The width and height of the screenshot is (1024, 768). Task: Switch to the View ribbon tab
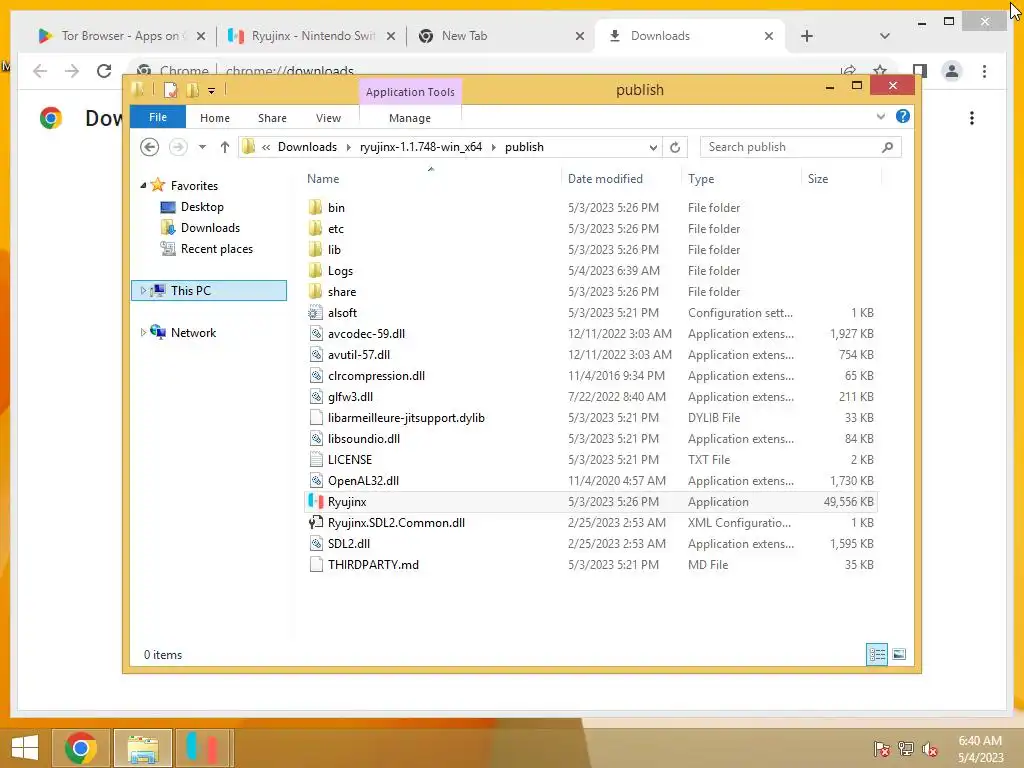(328, 118)
